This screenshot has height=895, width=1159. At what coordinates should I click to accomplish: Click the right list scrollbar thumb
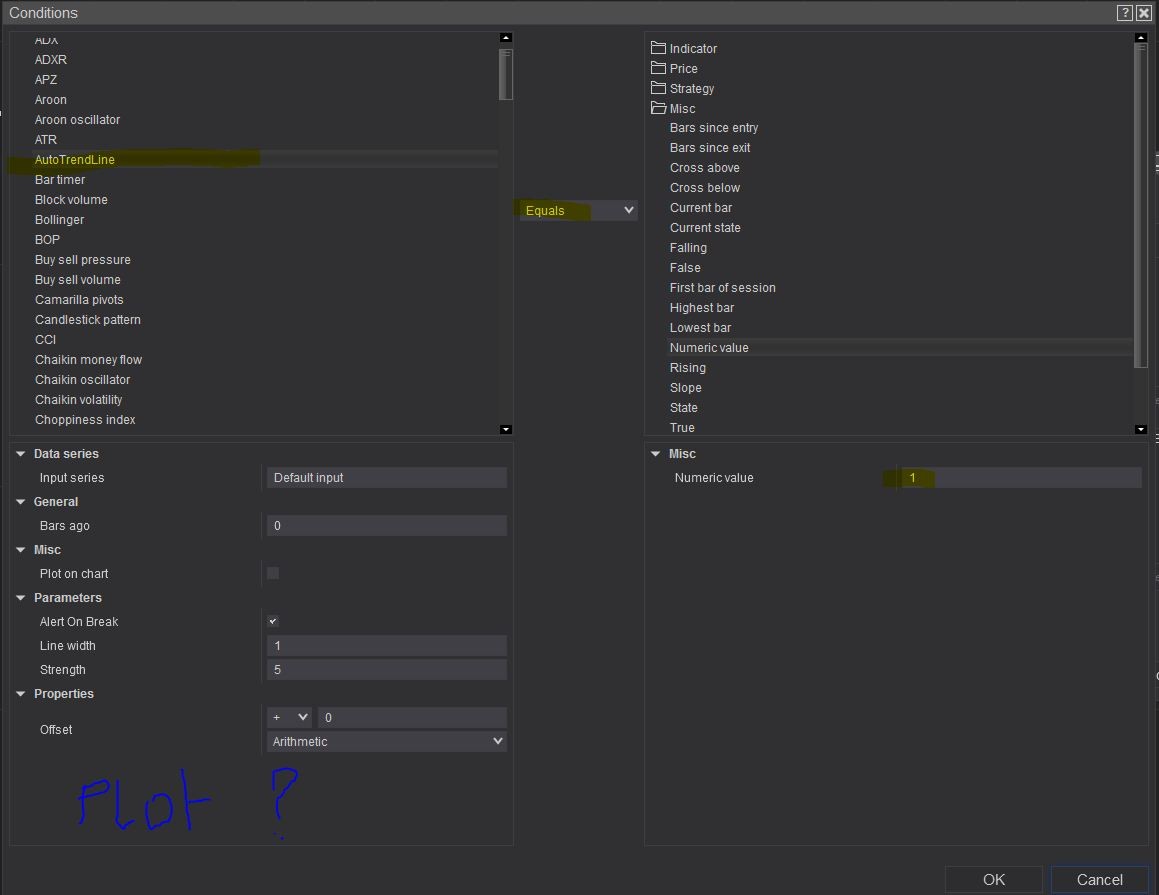(x=1141, y=205)
